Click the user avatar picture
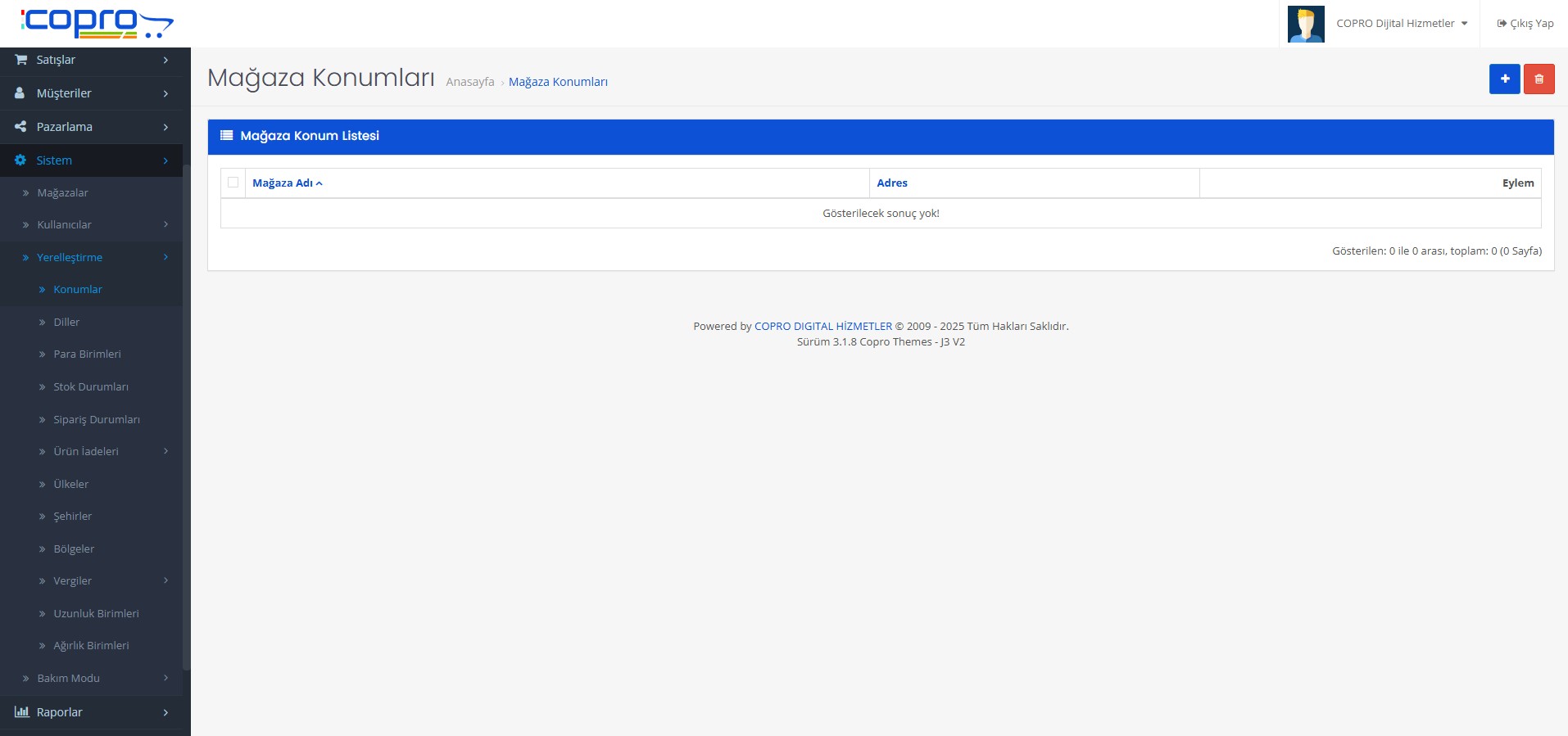Screen dimensions: 1568x736 (1305, 24)
